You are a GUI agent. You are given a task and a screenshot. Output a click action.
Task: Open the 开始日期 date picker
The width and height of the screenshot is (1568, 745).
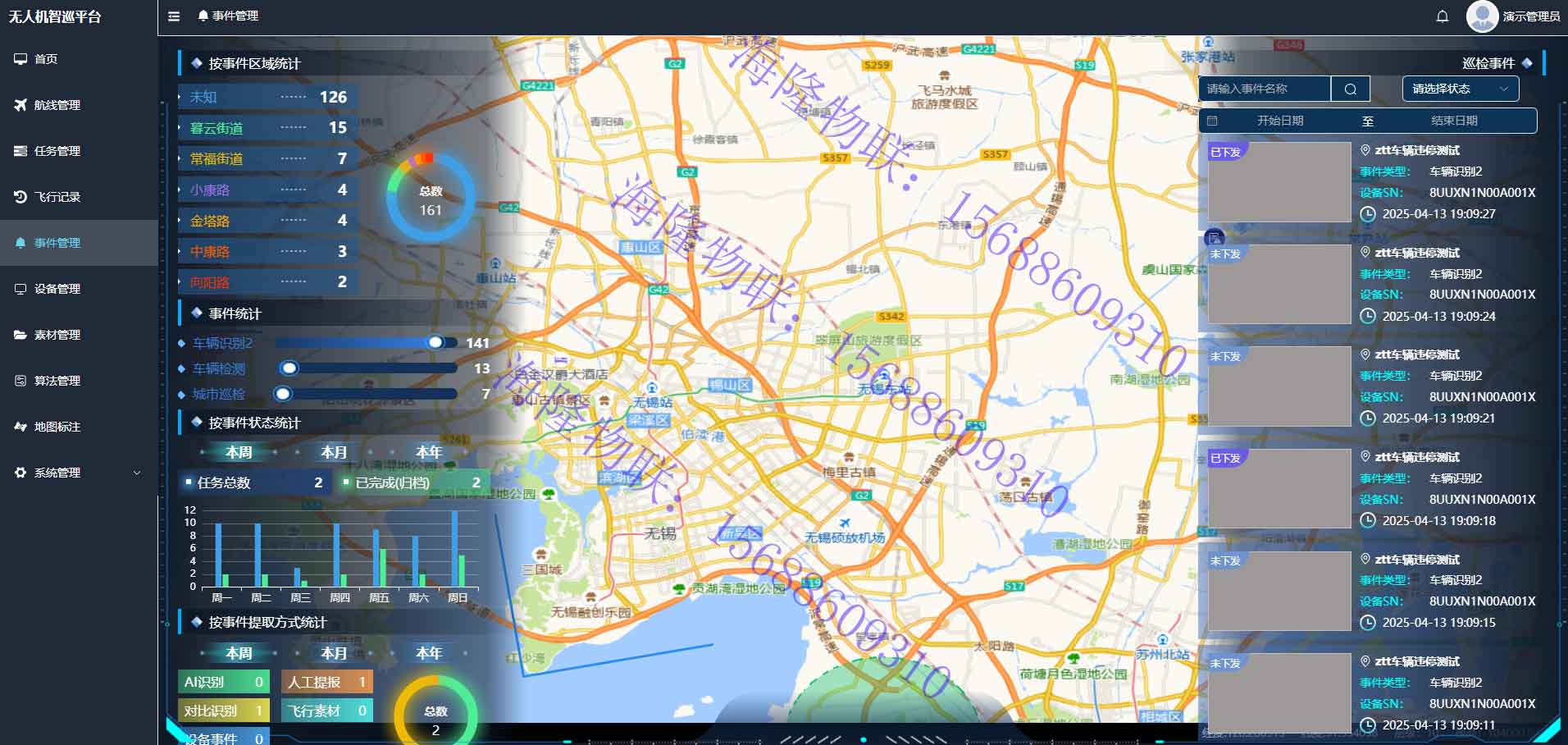coord(1279,121)
